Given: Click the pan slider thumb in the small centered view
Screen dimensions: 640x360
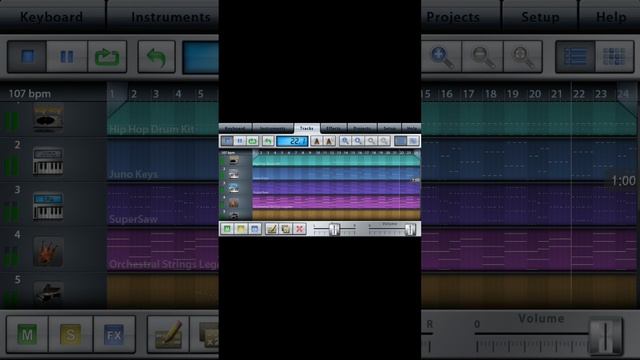Looking at the screenshot, I should [x=334, y=229].
